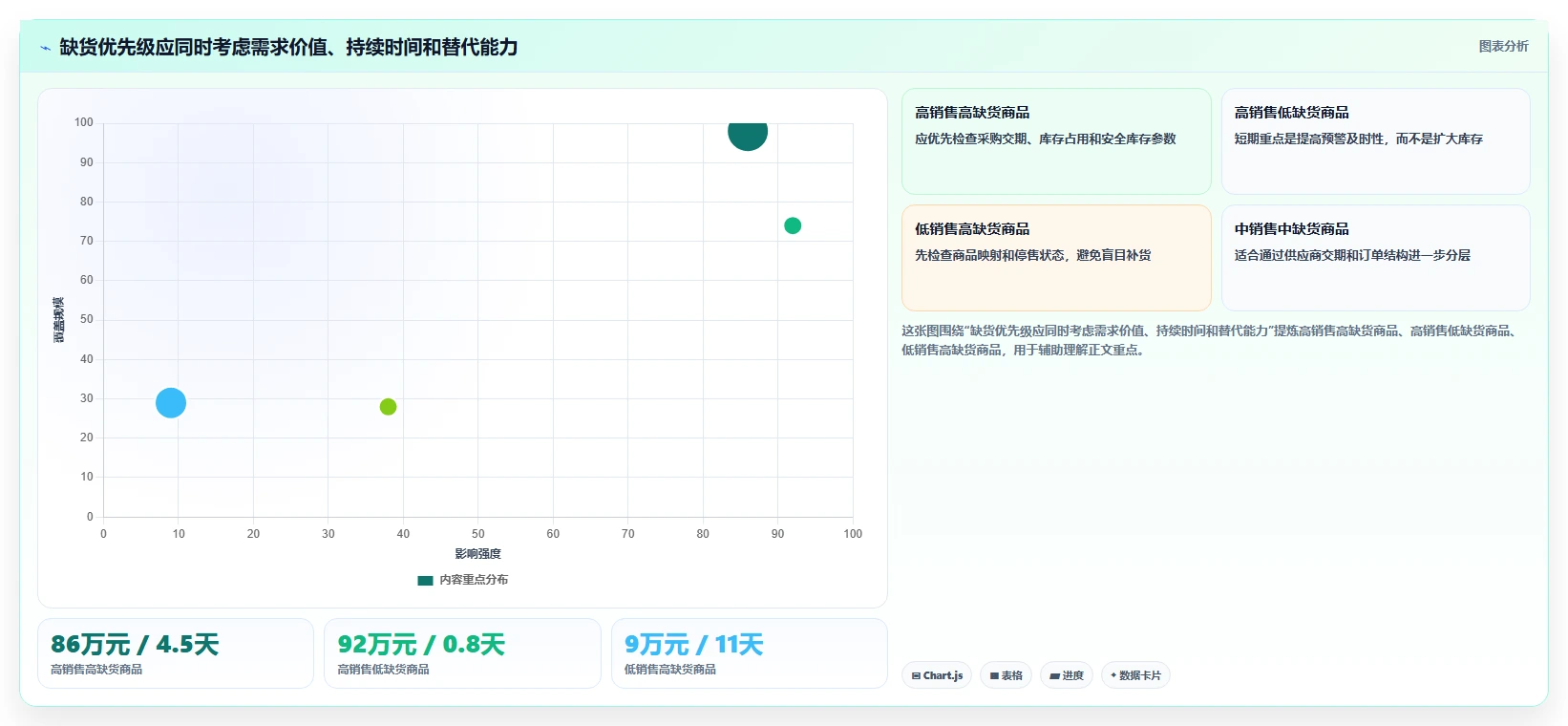Toggle the 内容重点分布 legend color box
The image size is (1568, 726).
(425, 580)
